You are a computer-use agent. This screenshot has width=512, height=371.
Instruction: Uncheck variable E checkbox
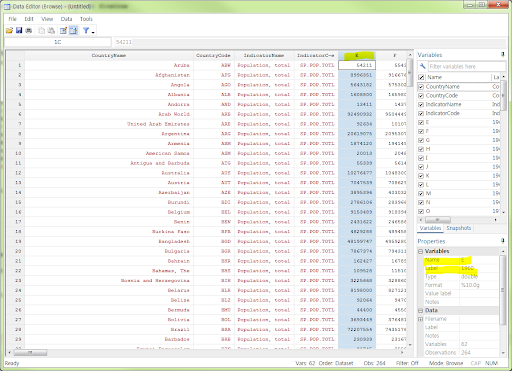pyautogui.click(x=421, y=122)
